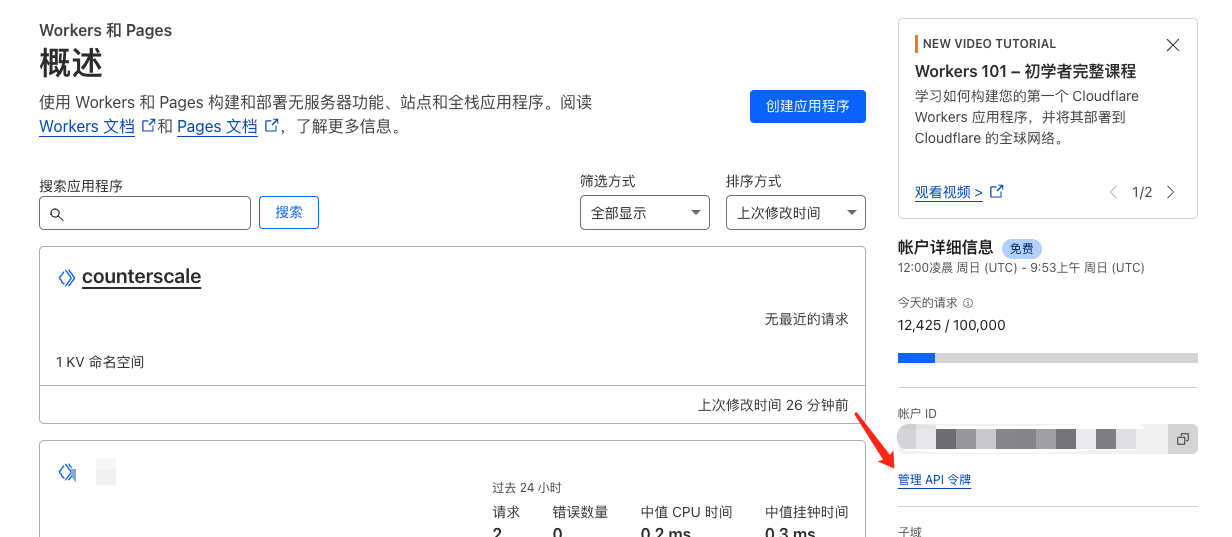Open the 排序方式 上次修改时间 dropdown
The height and width of the screenshot is (537, 1232).
point(796,213)
